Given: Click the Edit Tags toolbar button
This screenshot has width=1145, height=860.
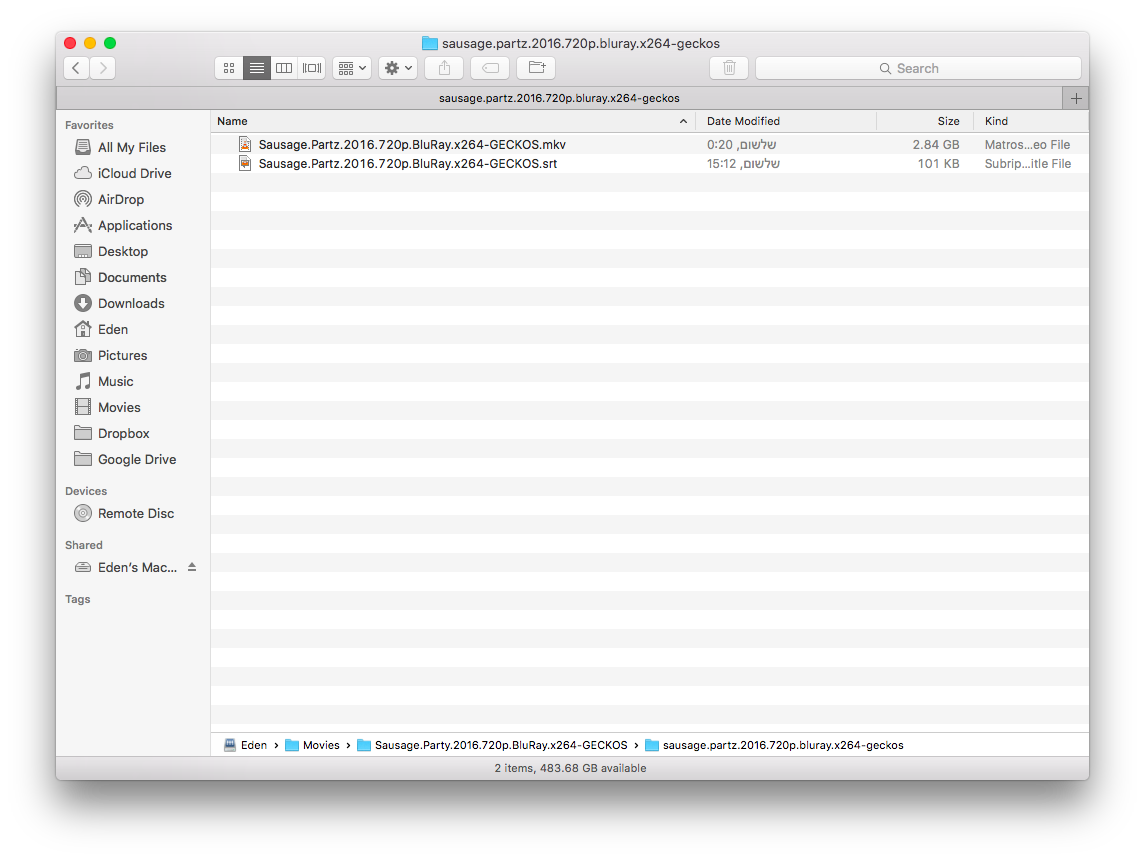Looking at the screenshot, I should [490, 68].
